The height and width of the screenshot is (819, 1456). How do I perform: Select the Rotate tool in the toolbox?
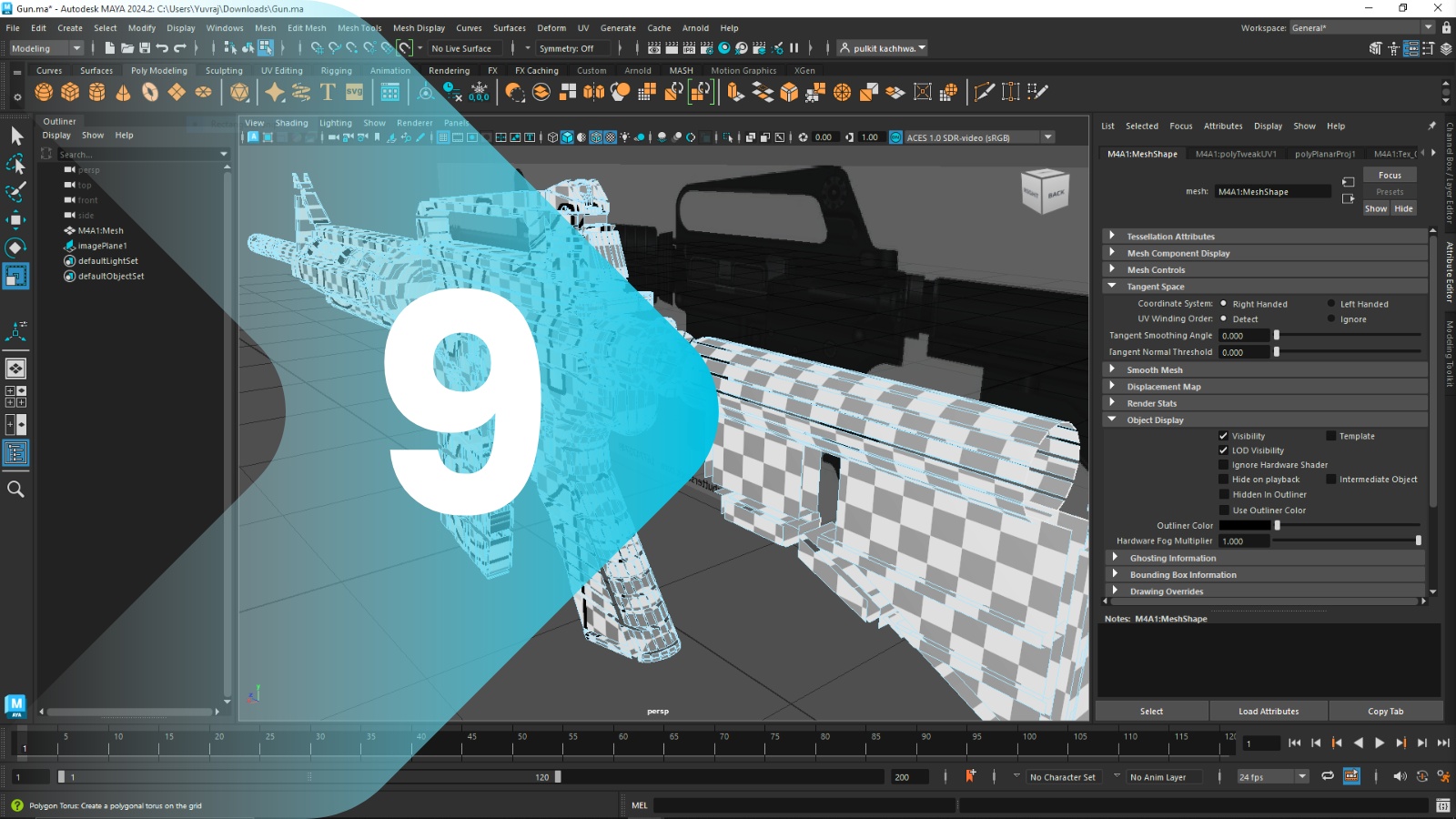coord(16,248)
